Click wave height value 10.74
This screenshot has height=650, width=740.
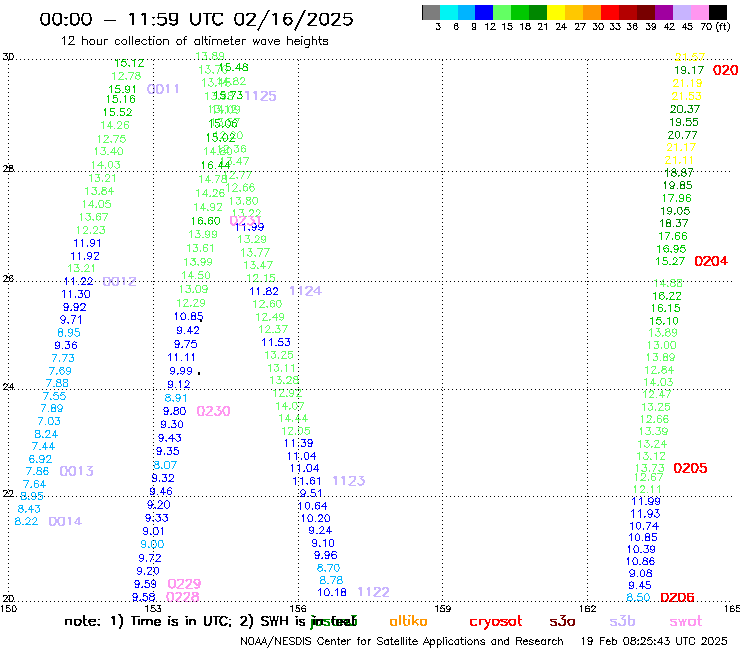(x=644, y=526)
